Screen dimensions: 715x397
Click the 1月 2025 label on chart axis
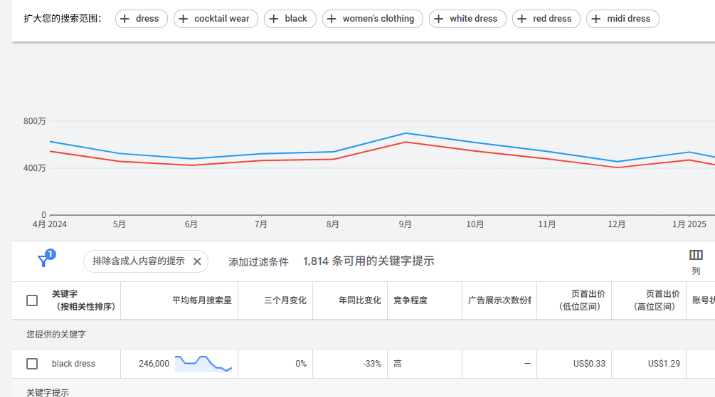pos(689,224)
